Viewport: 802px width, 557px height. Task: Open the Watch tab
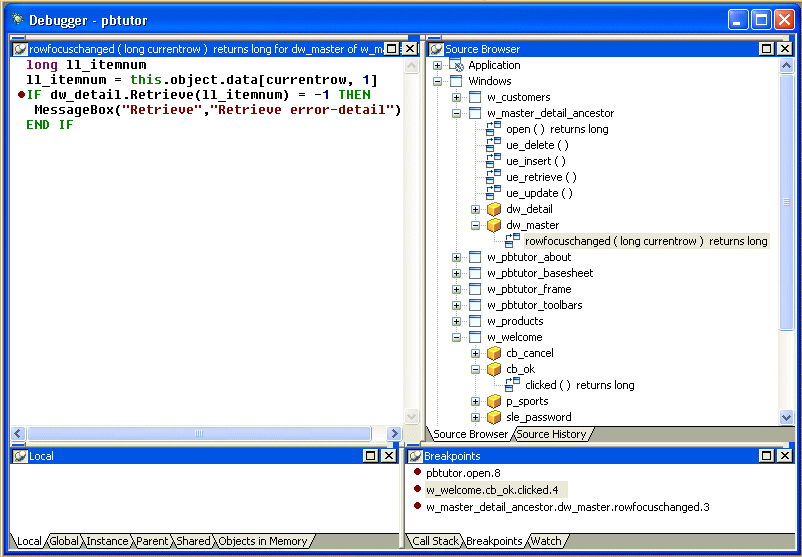point(546,541)
